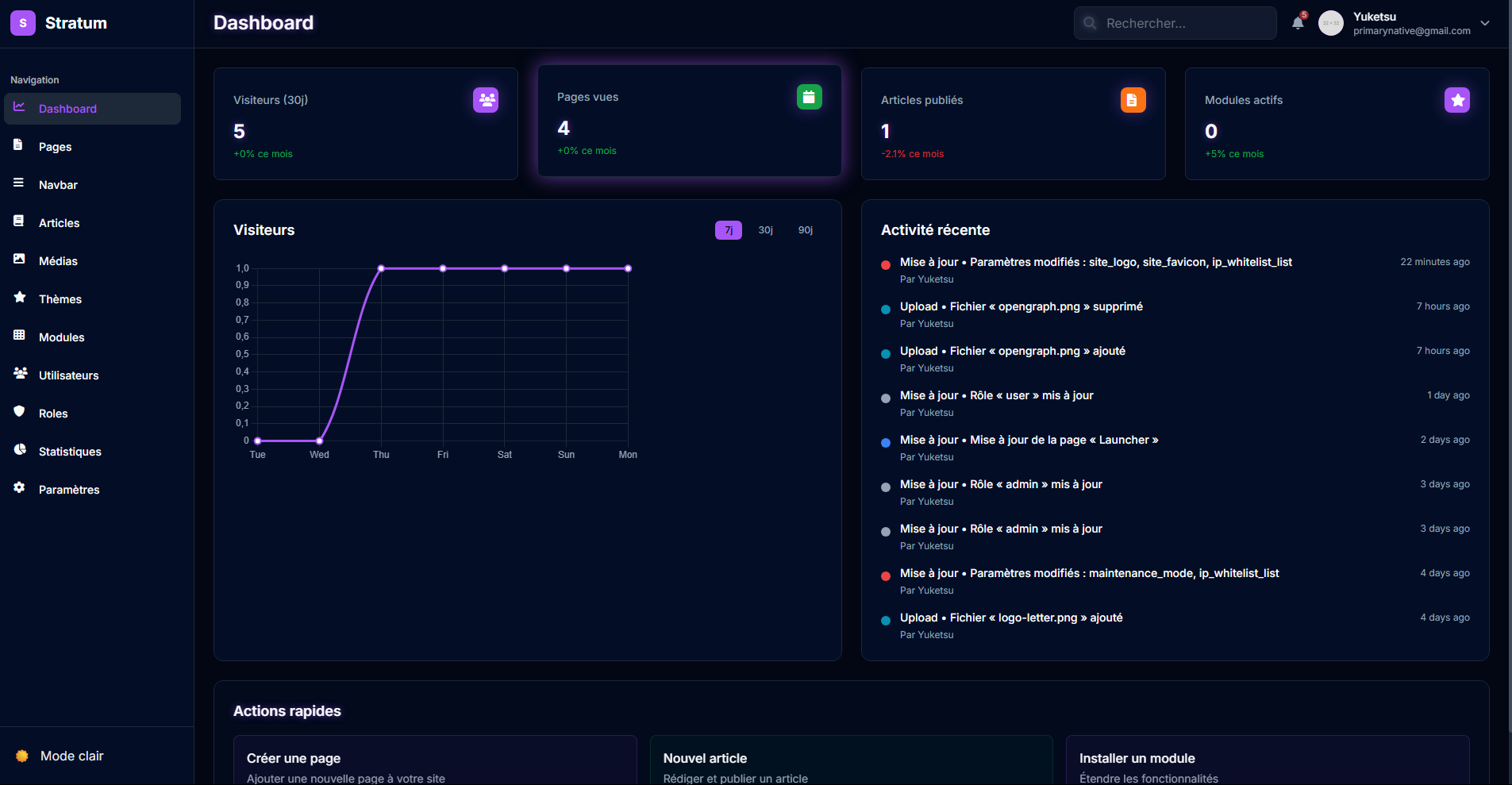Click the Visiteurs card people icon
Image resolution: width=1512 pixels, height=785 pixels.
[x=486, y=100]
